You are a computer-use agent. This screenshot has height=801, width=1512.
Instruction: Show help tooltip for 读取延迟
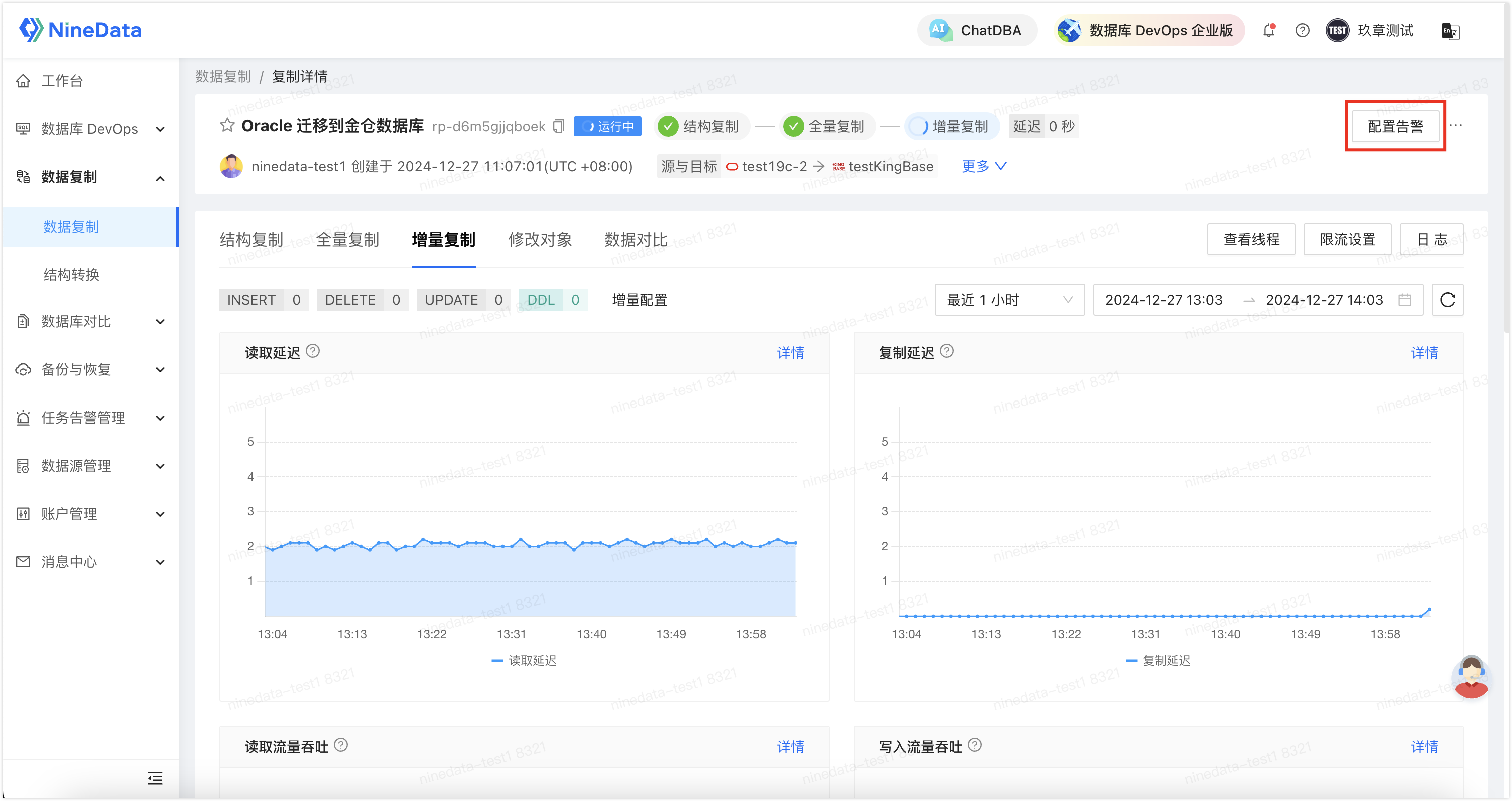click(x=313, y=351)
